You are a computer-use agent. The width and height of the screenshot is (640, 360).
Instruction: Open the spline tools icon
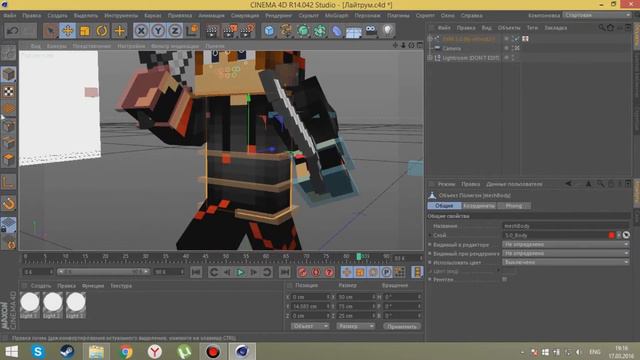click(x=286, y=31)
